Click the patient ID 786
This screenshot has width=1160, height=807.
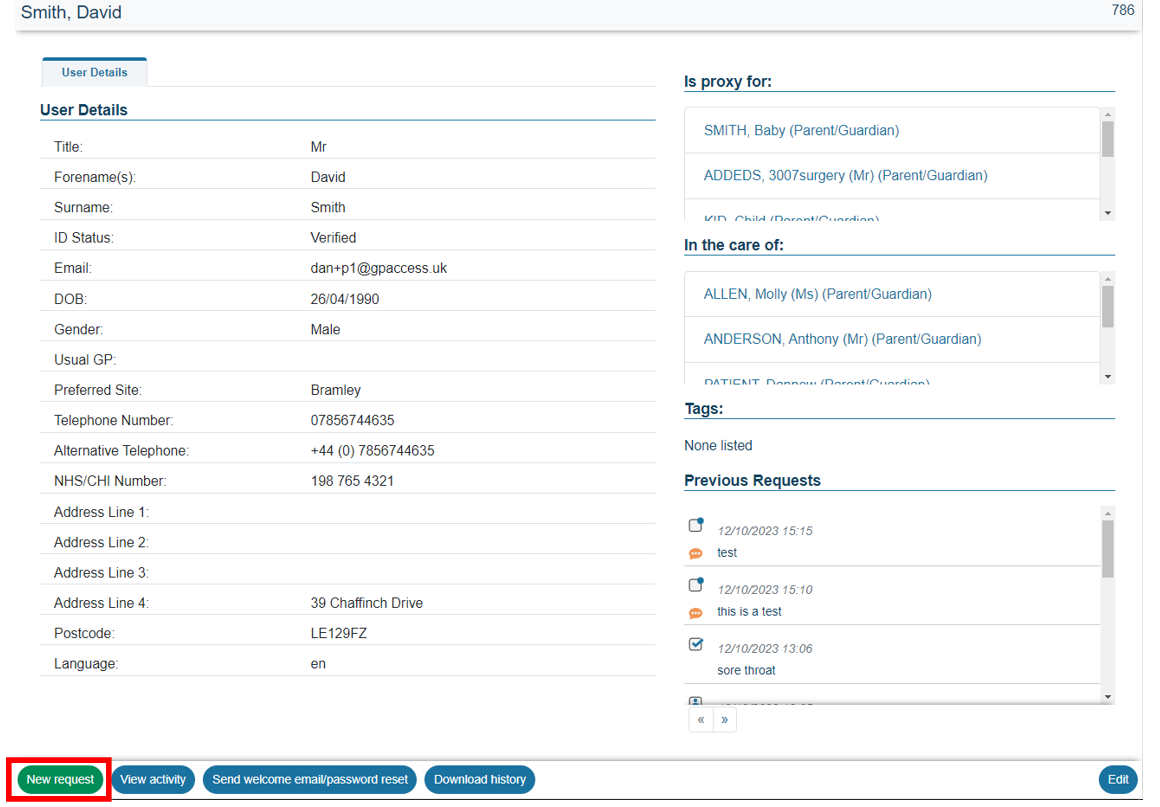tap(1122, 10)
